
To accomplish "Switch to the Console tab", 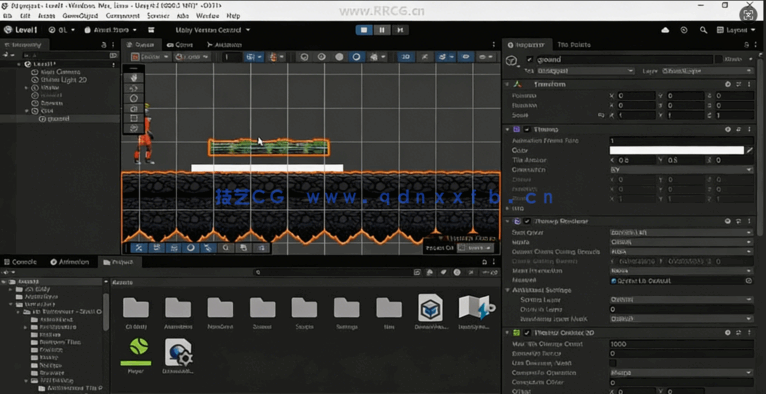I will click(x=21, y=262).
